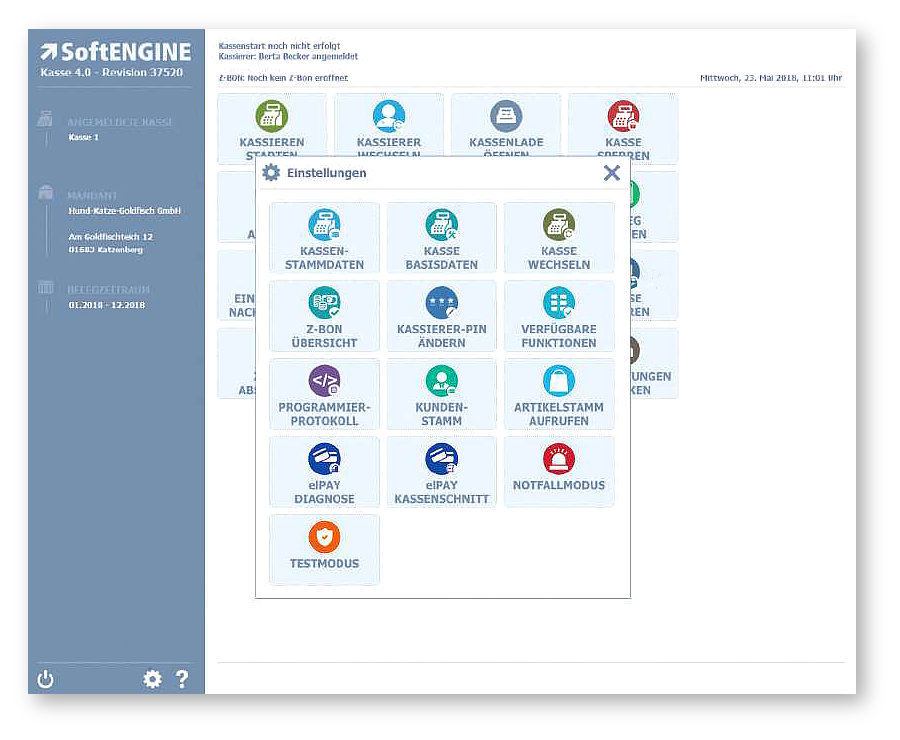Click Kassieren Starten tile in main window

point(272,127)
